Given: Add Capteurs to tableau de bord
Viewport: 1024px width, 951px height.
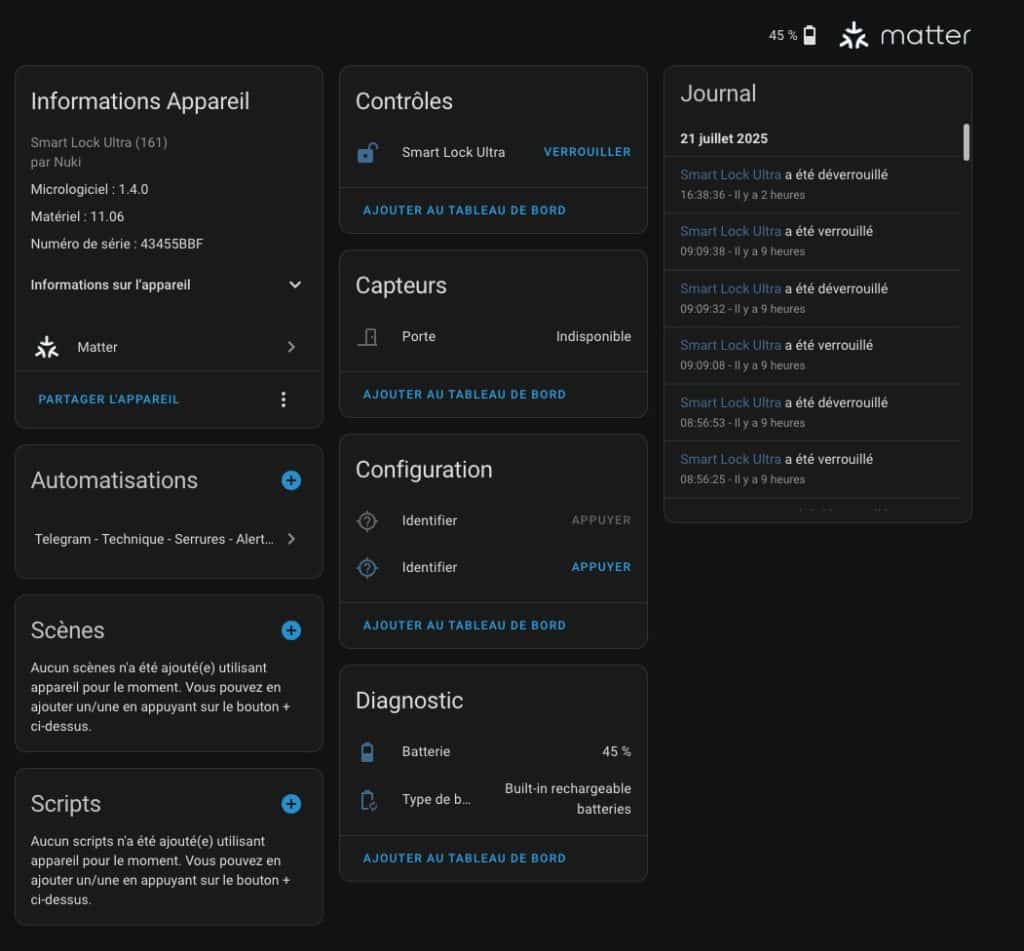Looking at the screenshot, I should [x=464, y=395].
